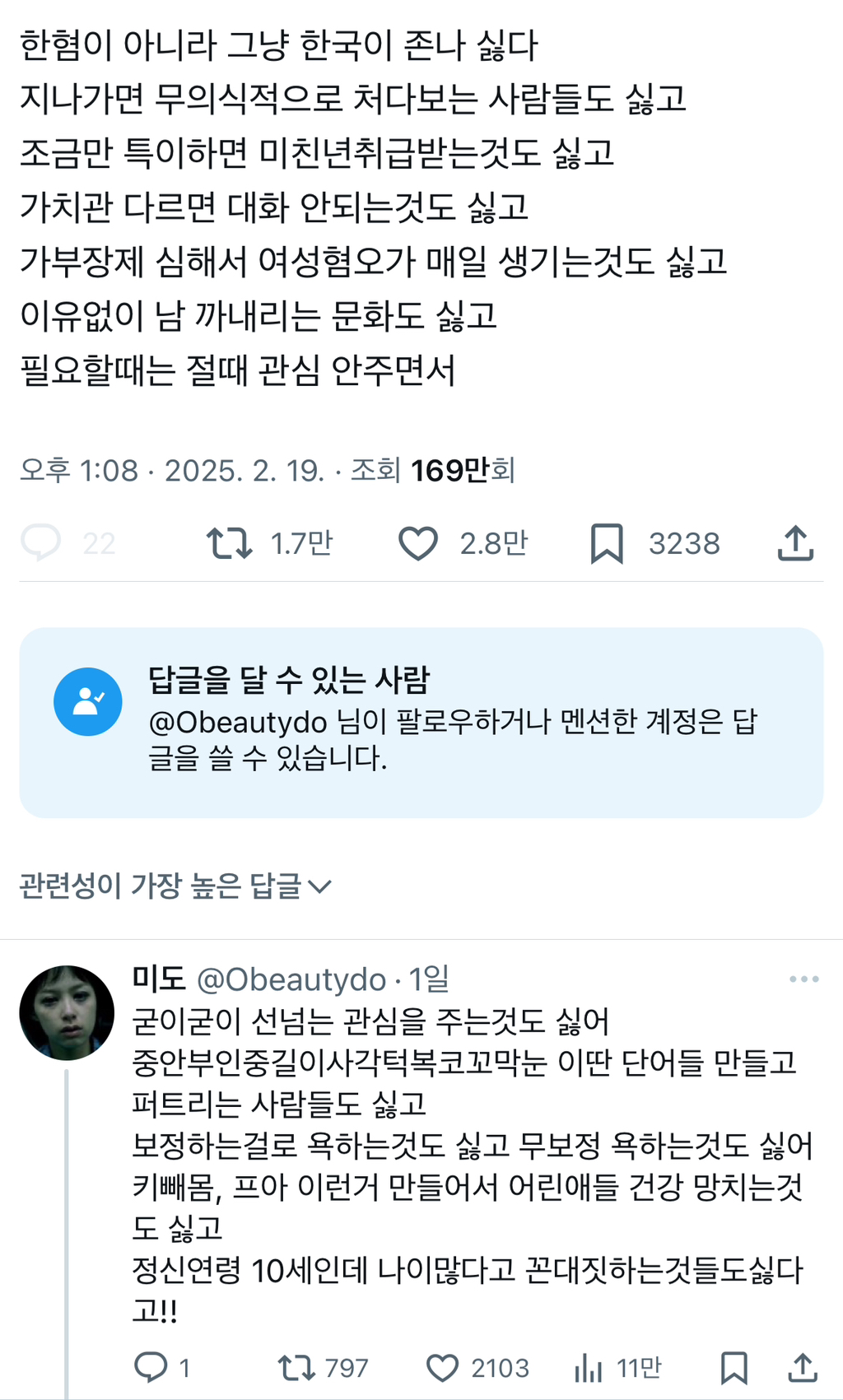The height and width of the screenshot is (1400, 843).
Task: Click the 1일 timestamp on the reply
Action: pyautogui.click(x=429, y=979)
